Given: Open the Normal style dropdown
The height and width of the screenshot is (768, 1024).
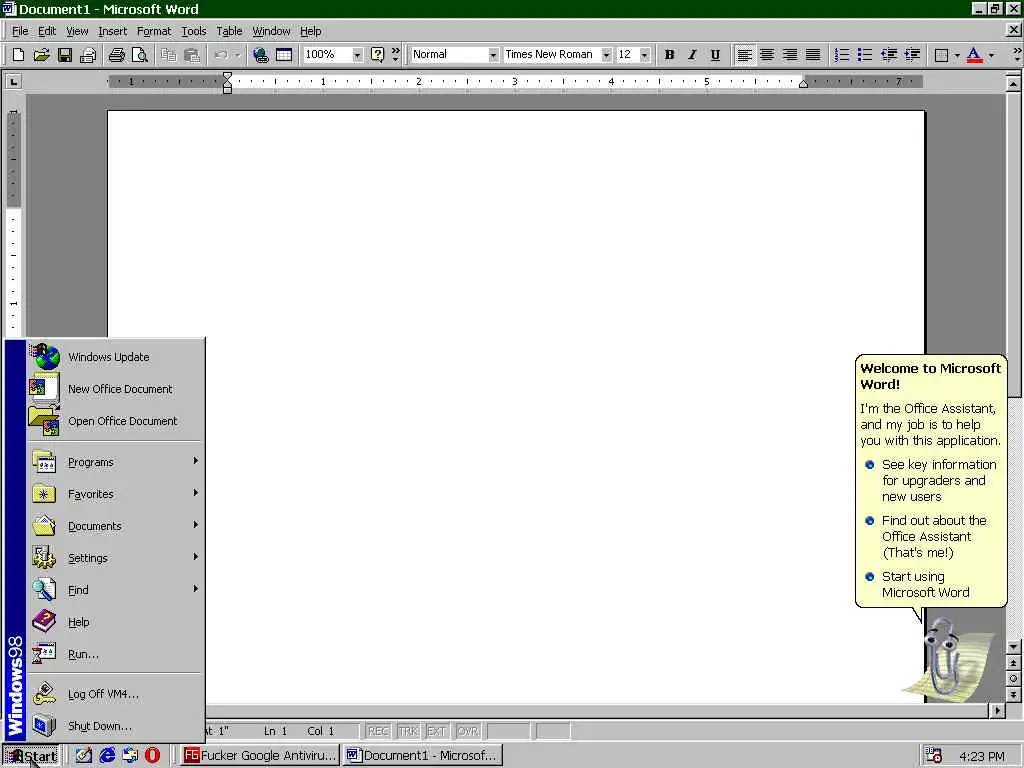Looking at the screenshot, I should [493, 55].
